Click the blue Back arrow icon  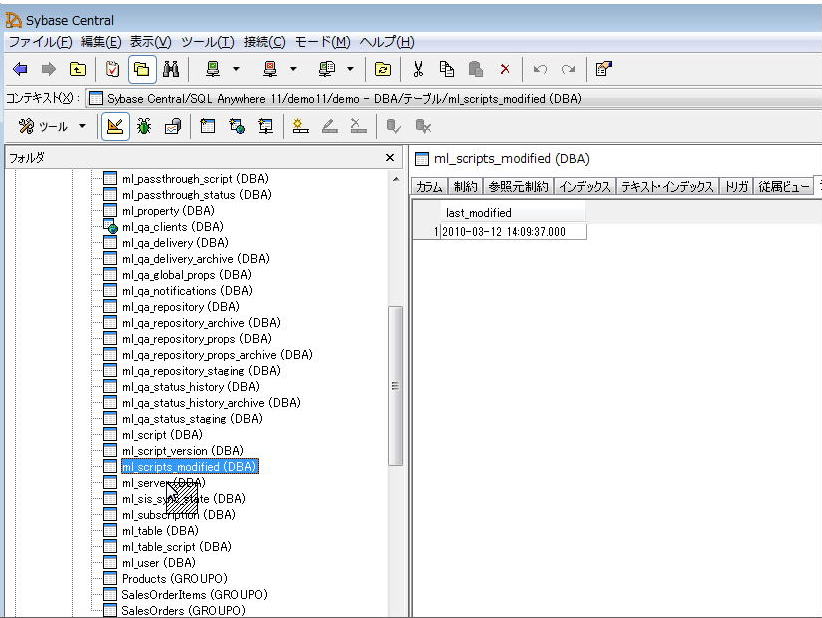coord(20,69)
